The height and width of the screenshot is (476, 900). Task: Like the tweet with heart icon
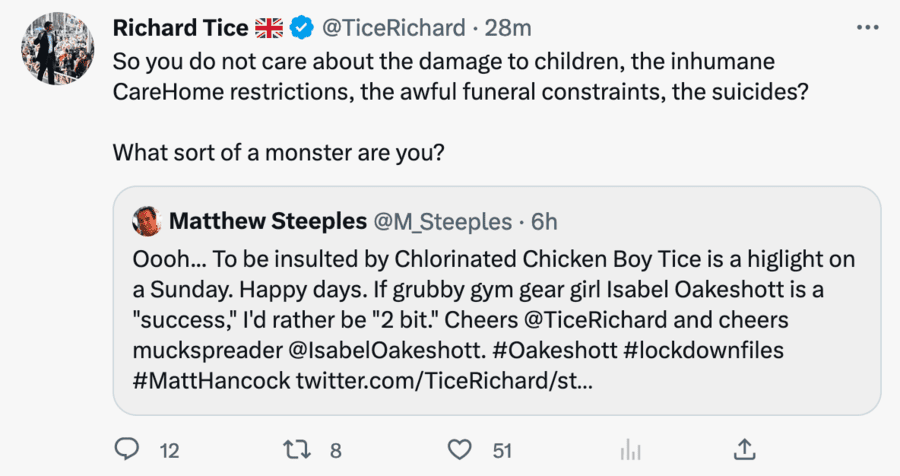459,450
